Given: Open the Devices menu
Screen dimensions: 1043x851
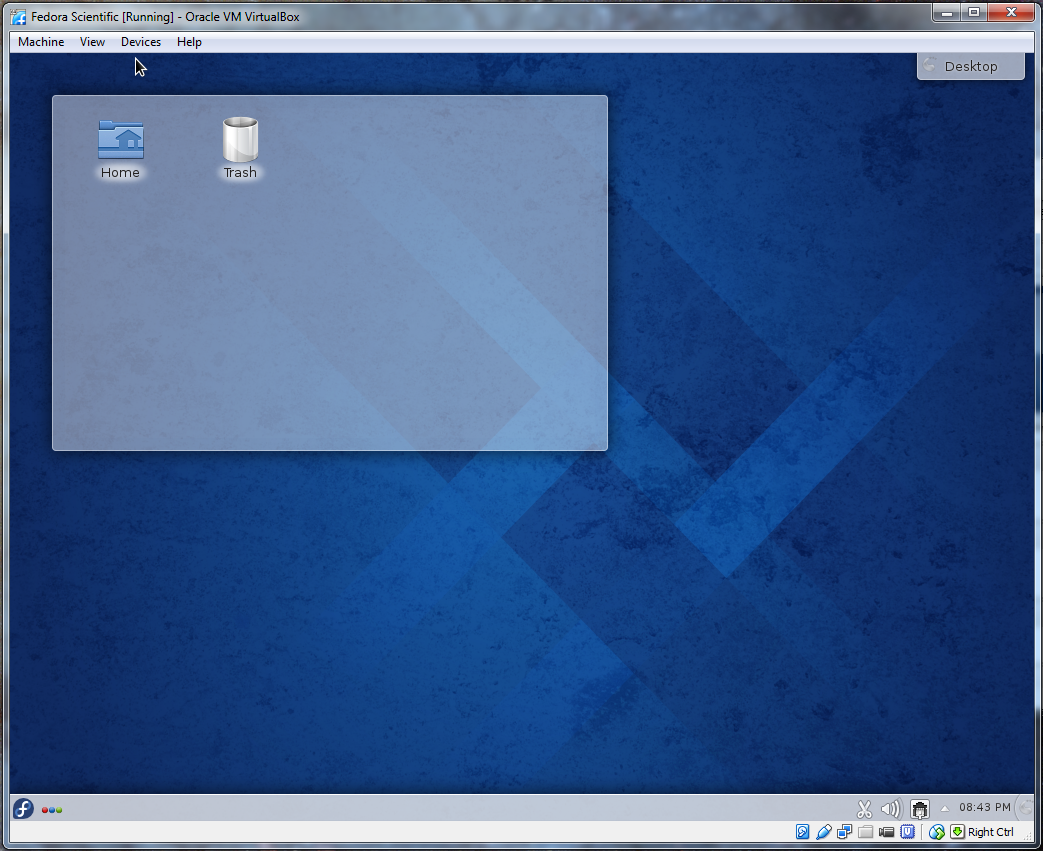Looking at the screenshot, I should [141, 42].
